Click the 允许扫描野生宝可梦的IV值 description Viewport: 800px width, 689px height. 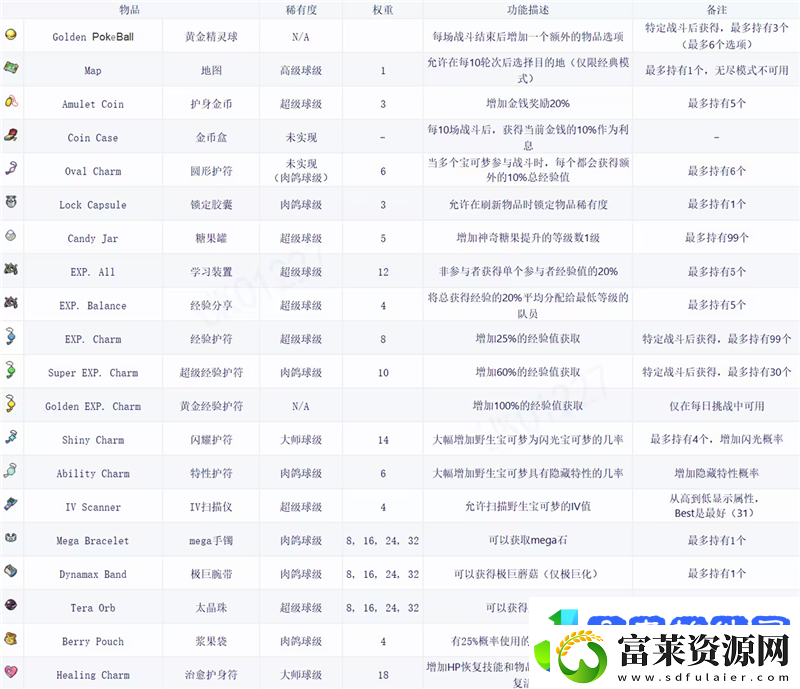tap(528, 507)
